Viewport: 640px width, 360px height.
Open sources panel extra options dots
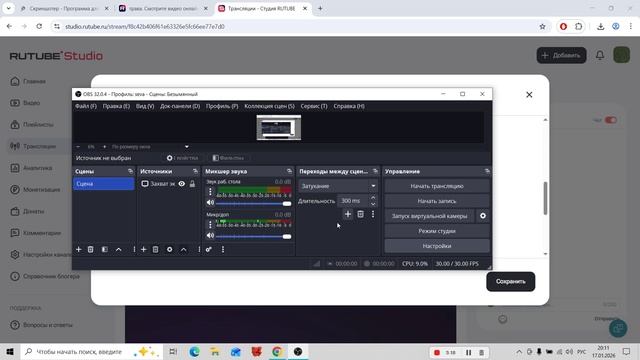pyautogui.click(x=199, y=249)
